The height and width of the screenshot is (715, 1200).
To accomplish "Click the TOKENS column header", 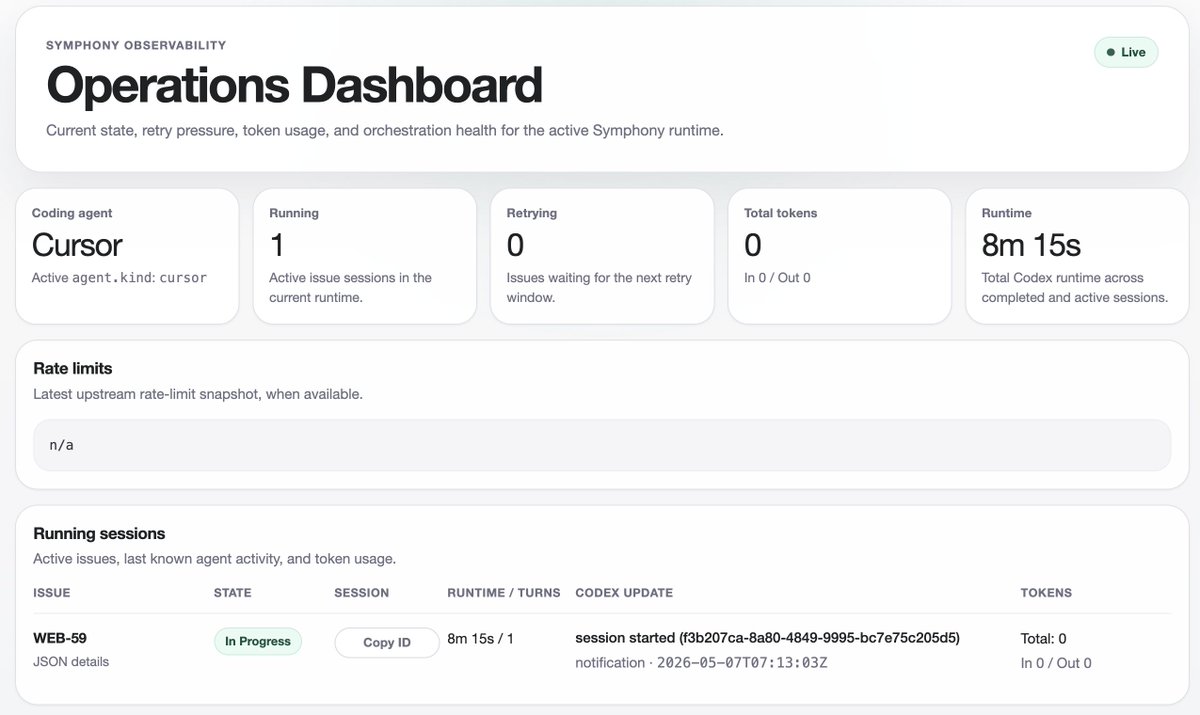I will pos(1046,593).
